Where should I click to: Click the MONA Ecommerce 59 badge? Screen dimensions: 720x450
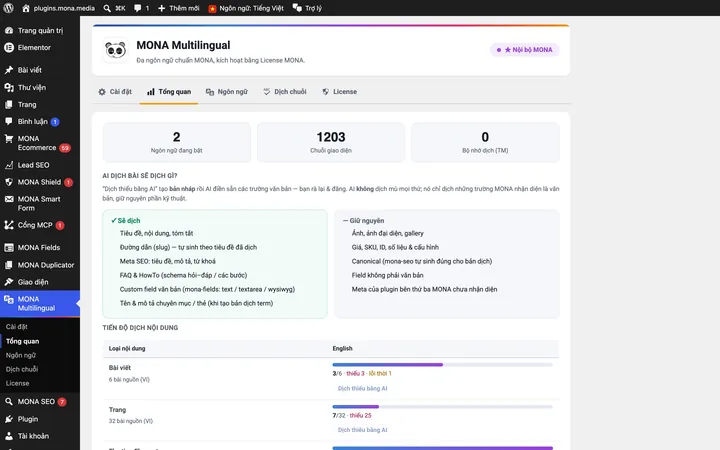(x=65, y=148)
